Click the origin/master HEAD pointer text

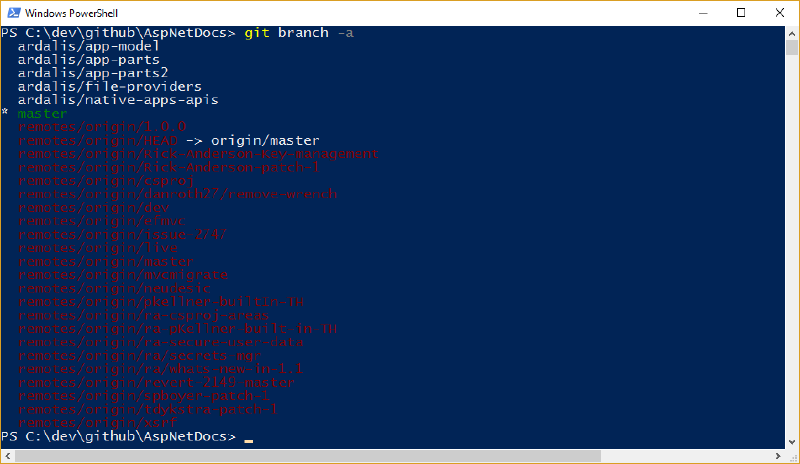coord(265,140)
